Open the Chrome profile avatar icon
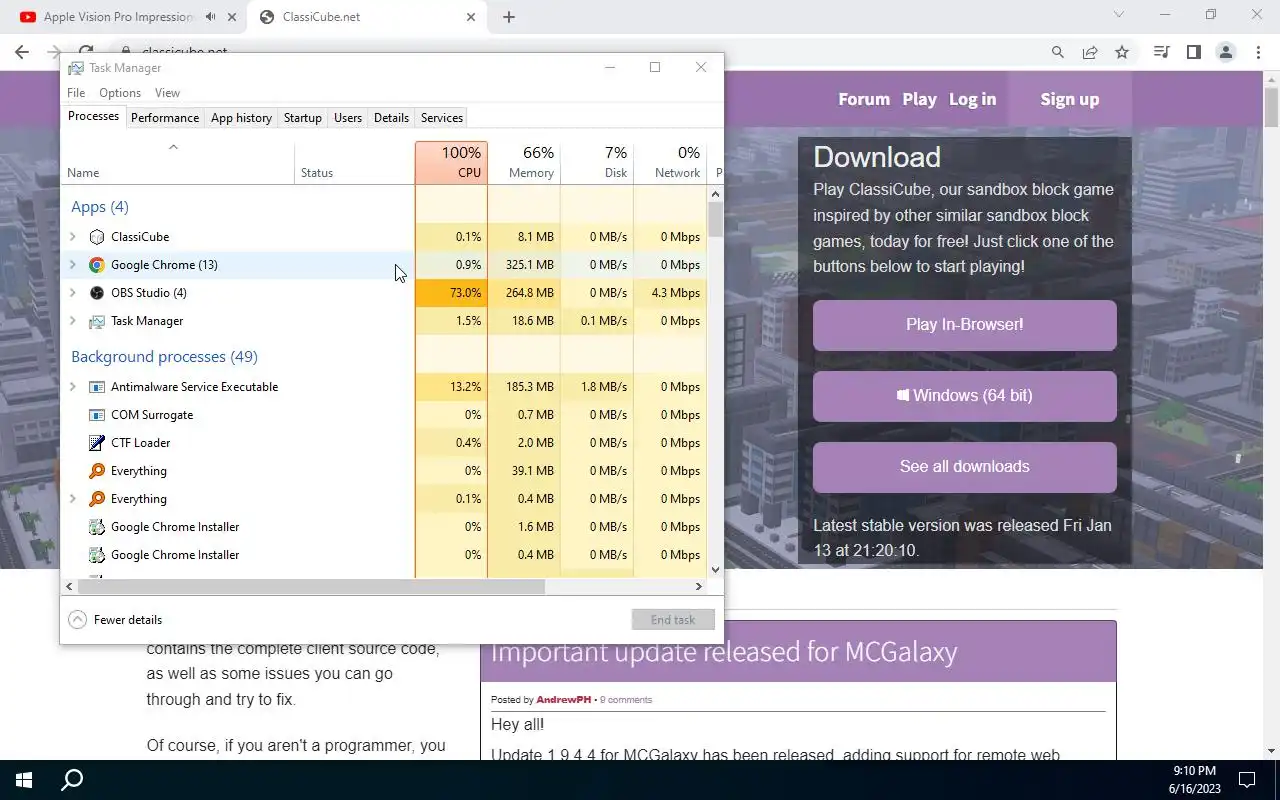The image size is (1280, 800). point(1225,52)
